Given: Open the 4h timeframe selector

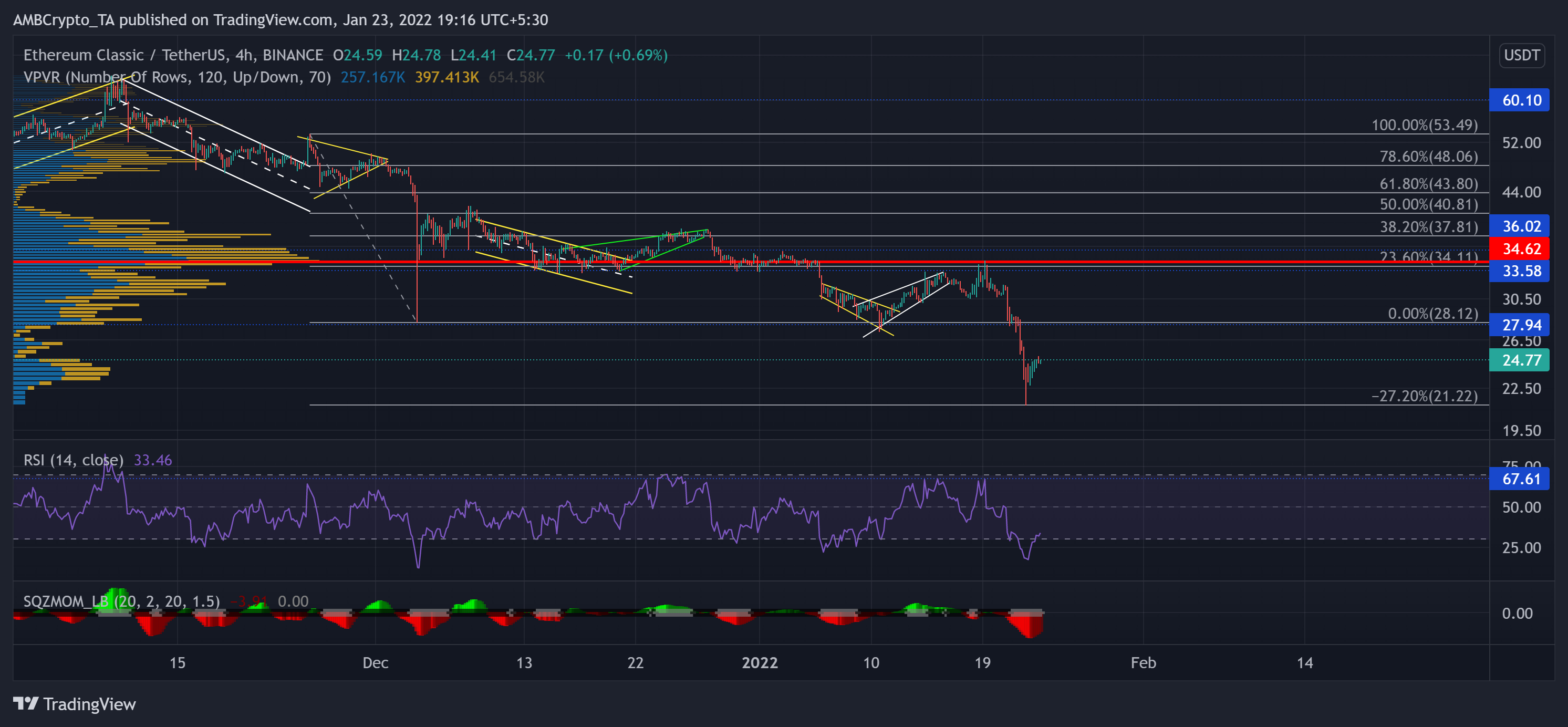Looking at the screenshot, I should point(244,55).
